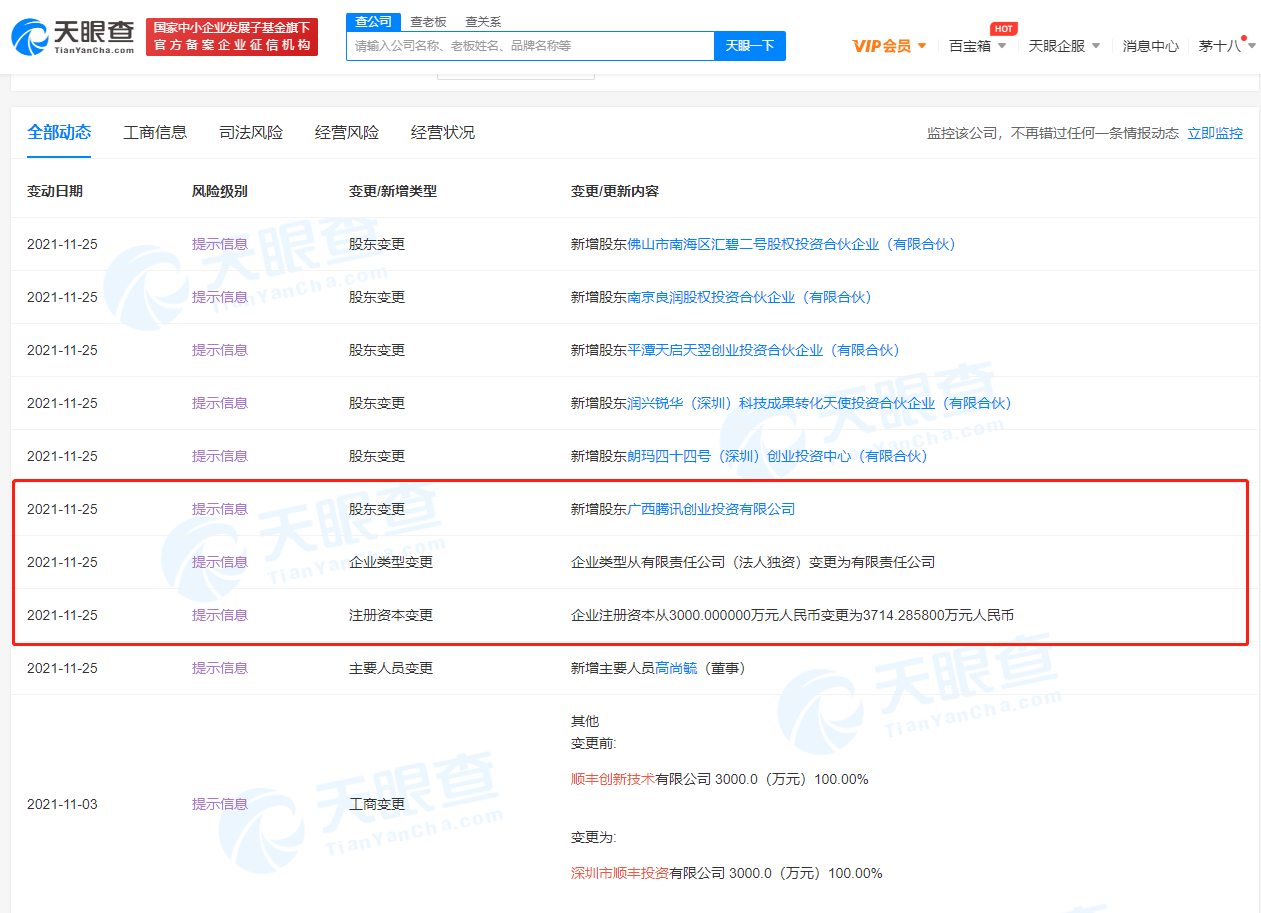1261x913 pixels.
Task: Click the Tianyancha logo
Action: click(72, 37)
